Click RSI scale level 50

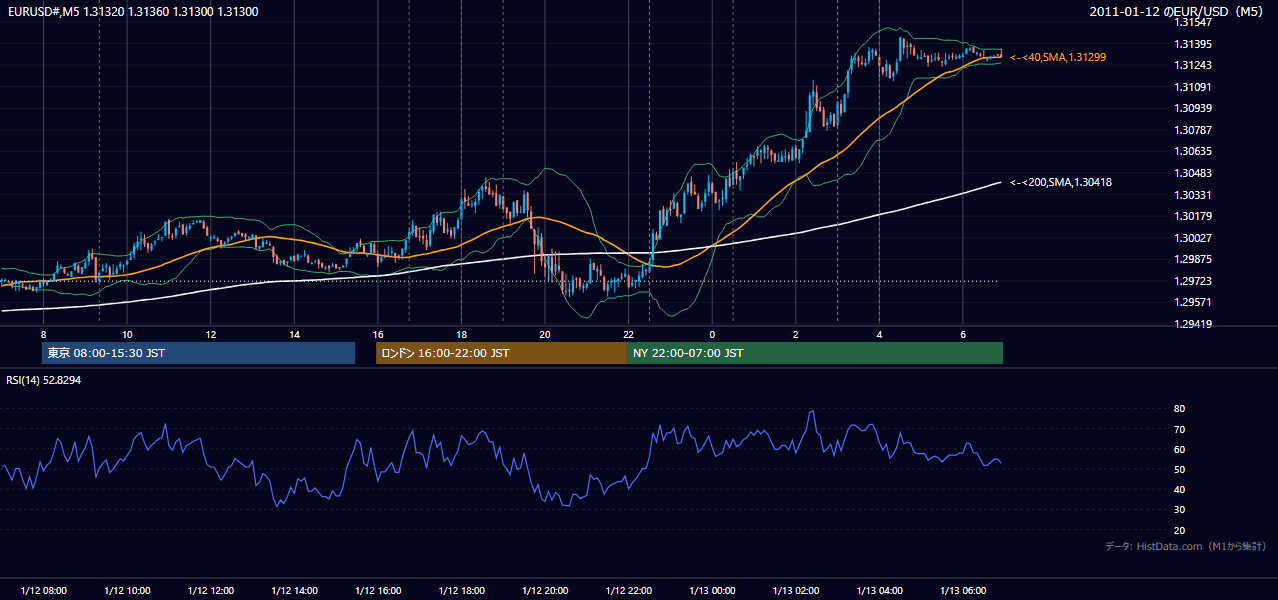(1180, 469)
